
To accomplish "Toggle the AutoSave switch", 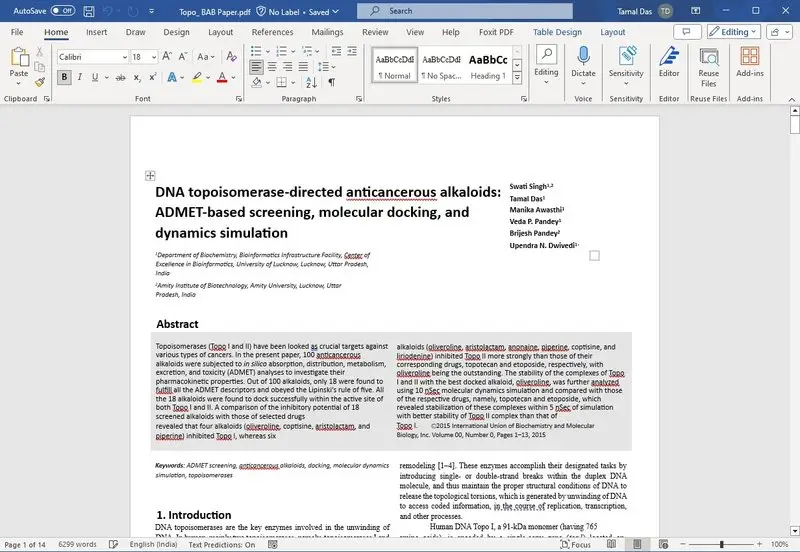I will (62, 11).
